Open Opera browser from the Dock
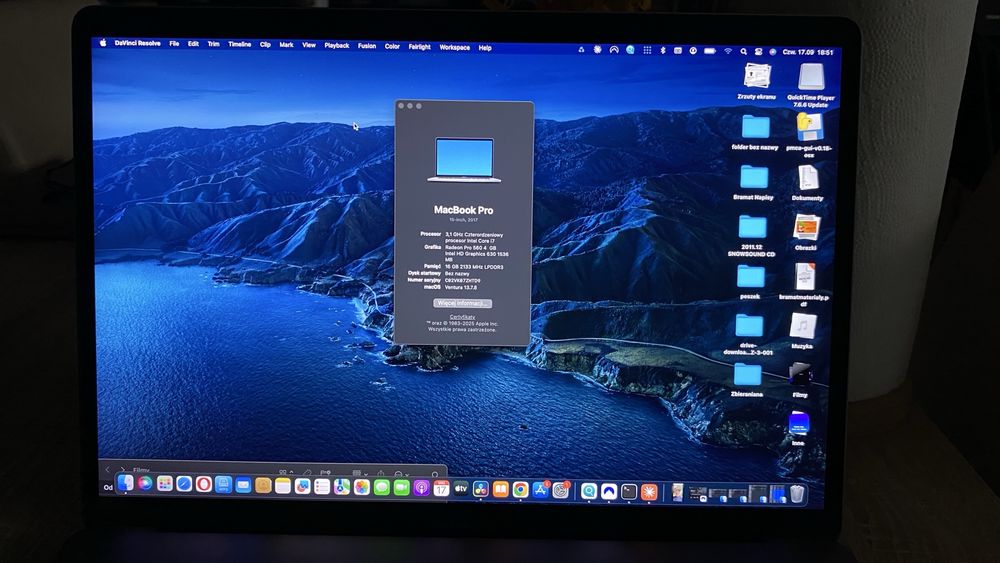 pos(203,485)
